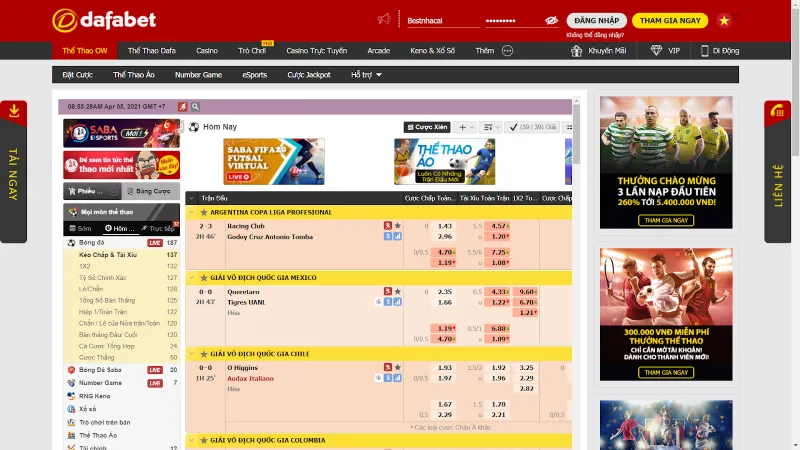Screen dimensions: 800x450
Task: Click the match list scrollbar thumb
Action: [x=576, y=134]
